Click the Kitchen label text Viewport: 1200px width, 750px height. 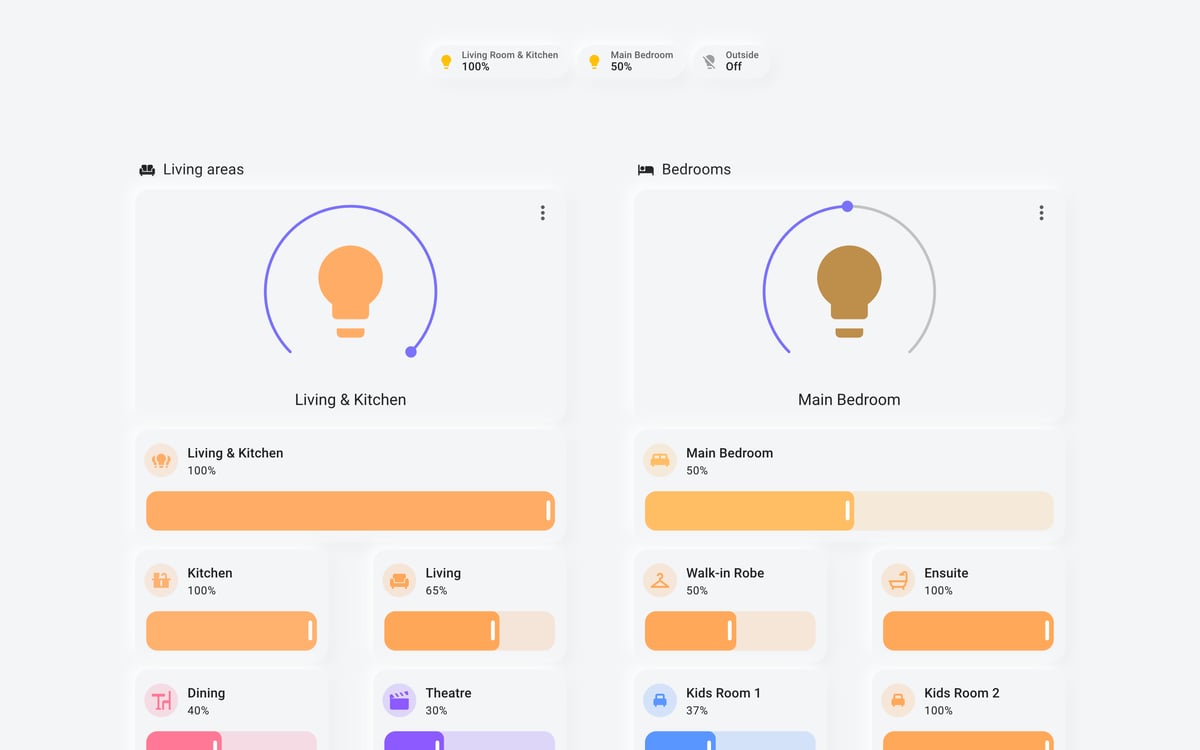tap(210, 573)
